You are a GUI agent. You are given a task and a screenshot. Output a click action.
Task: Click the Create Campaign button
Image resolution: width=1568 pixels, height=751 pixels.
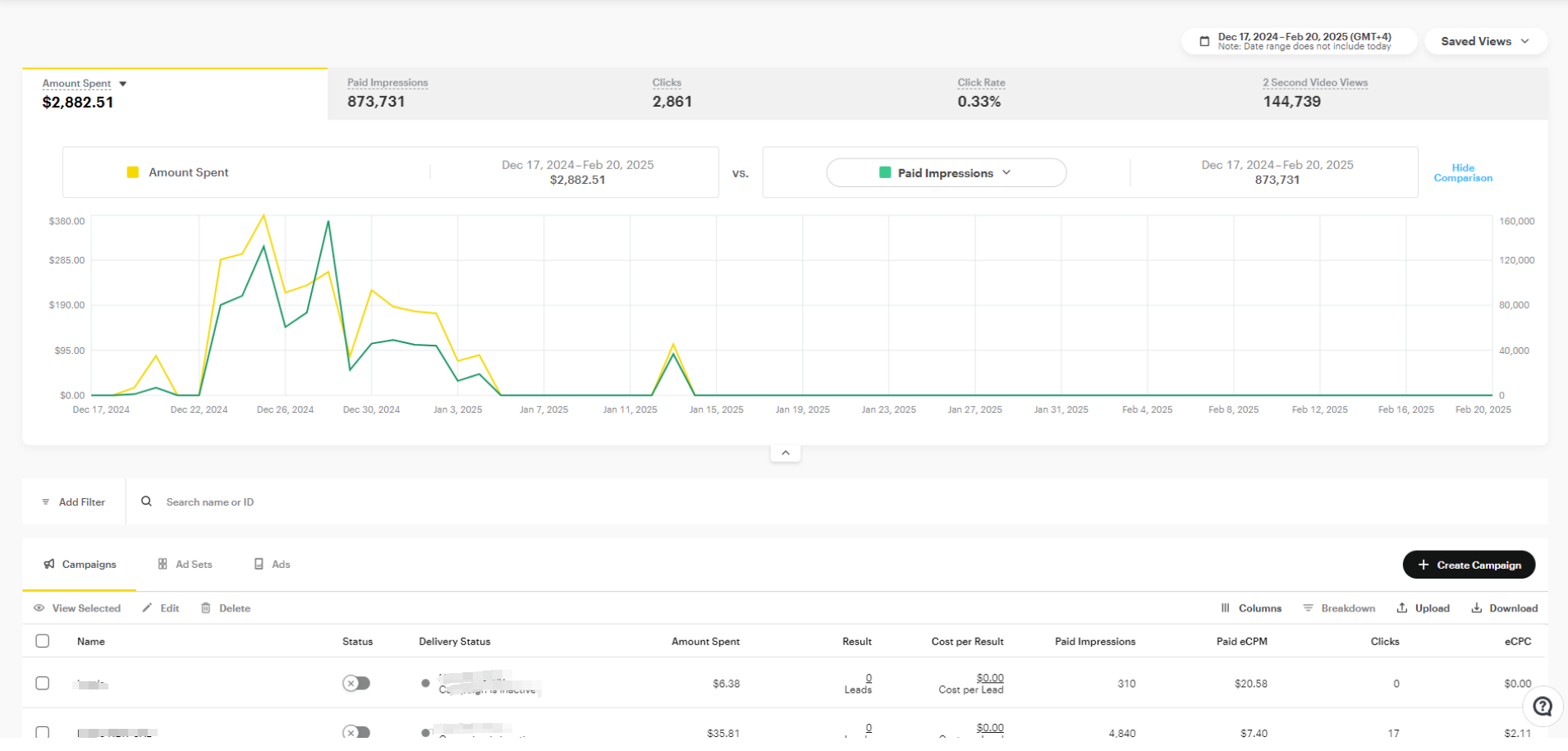pos(1469,565)
